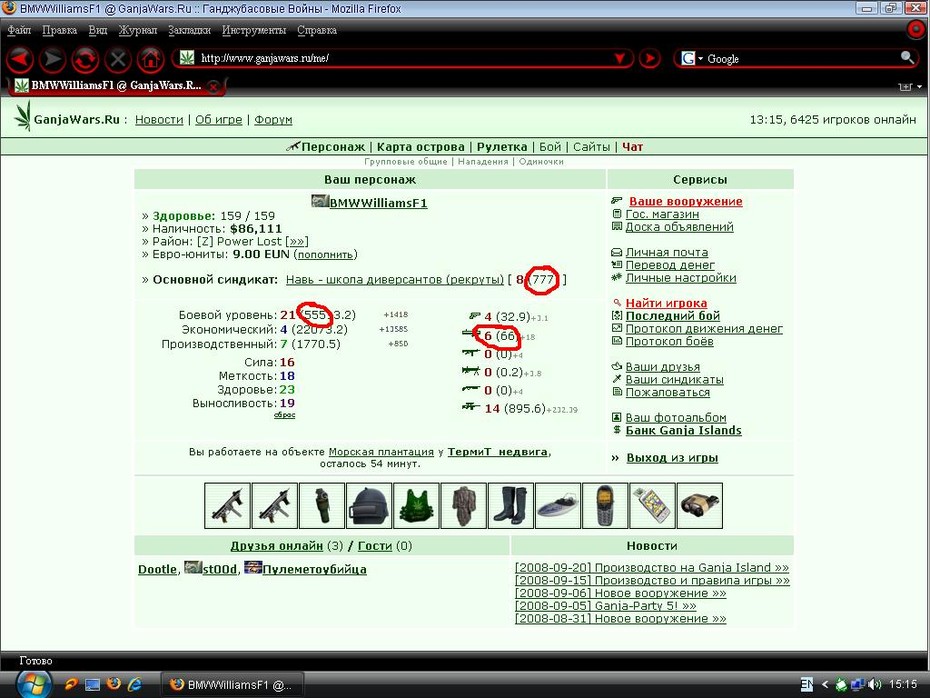Screen dimensions: 930x698
Task: Open the Новости link in header
Action: (159, 120)
